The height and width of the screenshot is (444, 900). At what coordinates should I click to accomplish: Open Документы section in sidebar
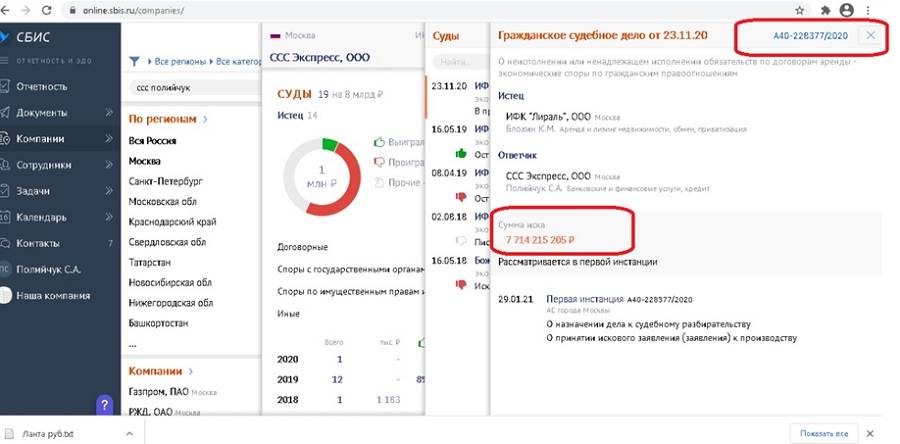click(41, 113)
